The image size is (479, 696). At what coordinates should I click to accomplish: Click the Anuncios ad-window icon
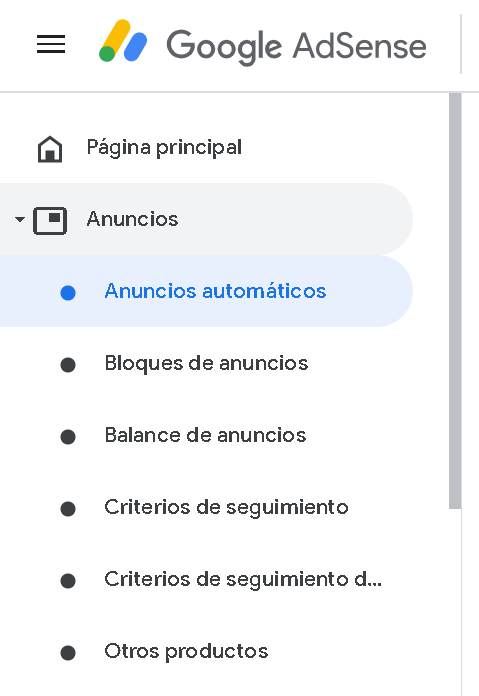50,221
